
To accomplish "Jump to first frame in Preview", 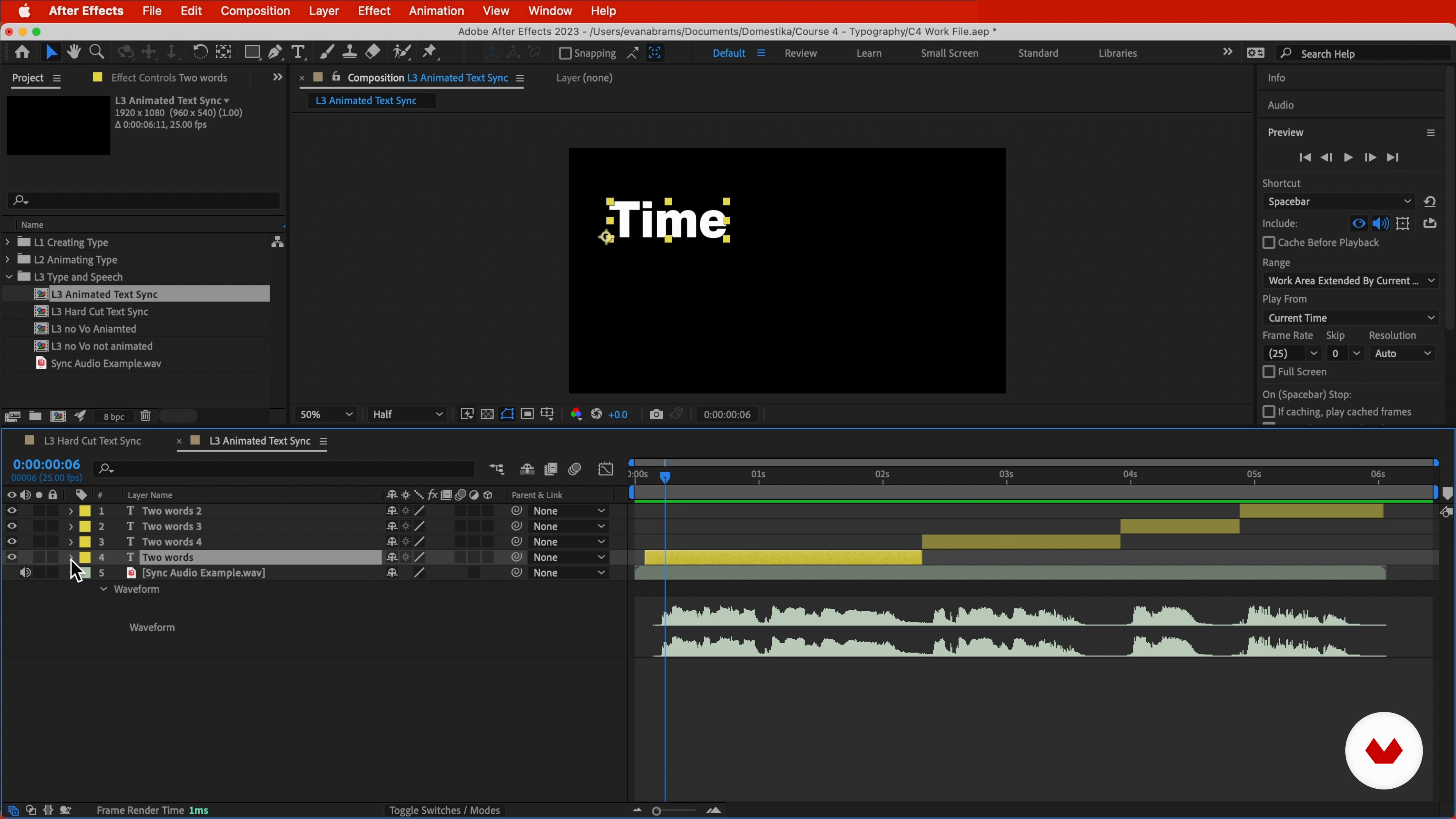I will click(1304, 158).
